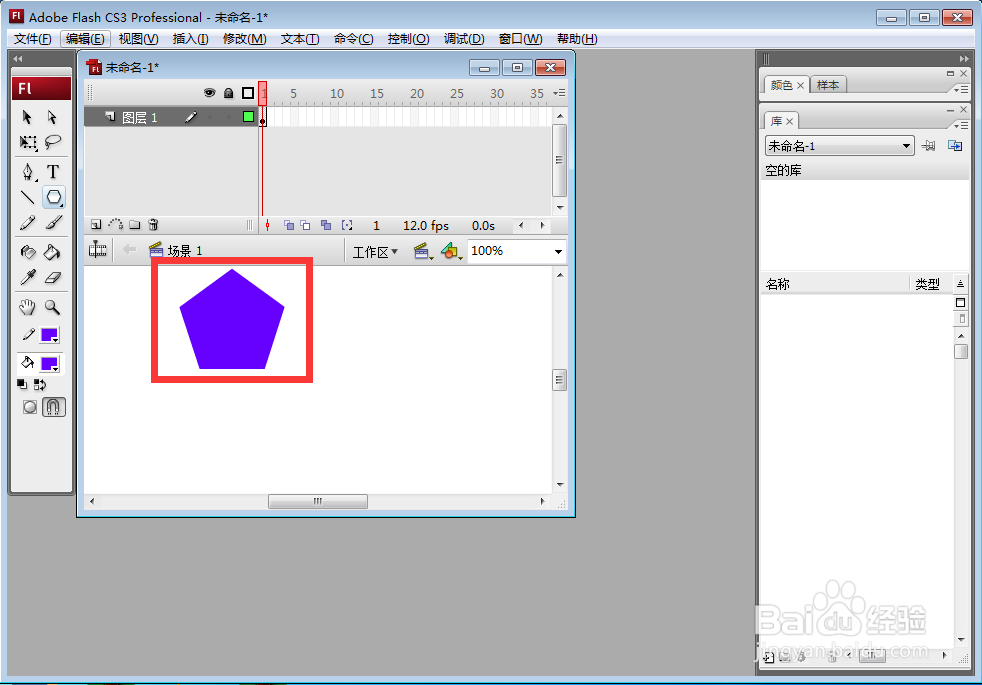Screen dimensions: 982x685
Task: Open the 文件(F) menu
Action: 33,39
